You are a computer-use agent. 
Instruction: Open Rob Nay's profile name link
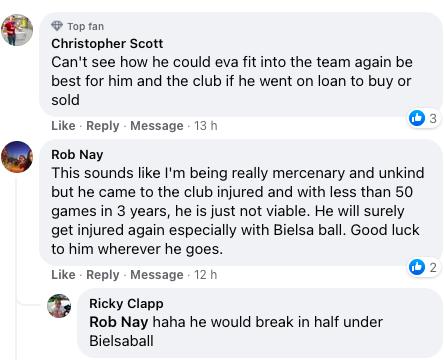[77, 155]
